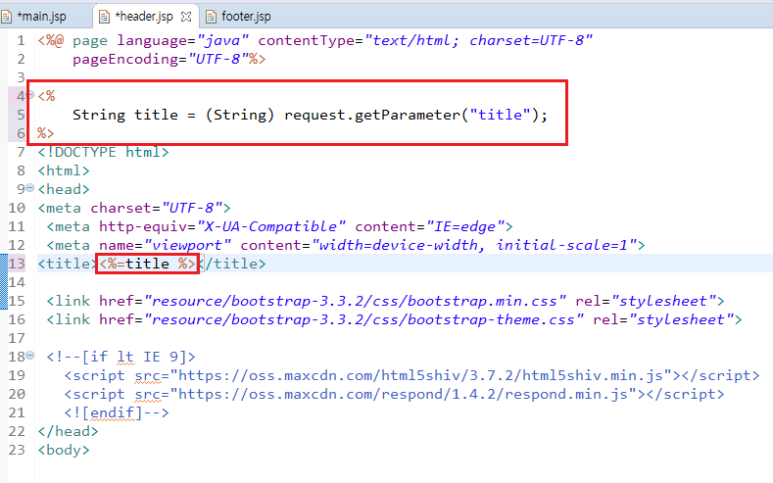Click line number 23 in the gutter
The height and width of the screenshot is (483, 773).
tap(16, 449)
